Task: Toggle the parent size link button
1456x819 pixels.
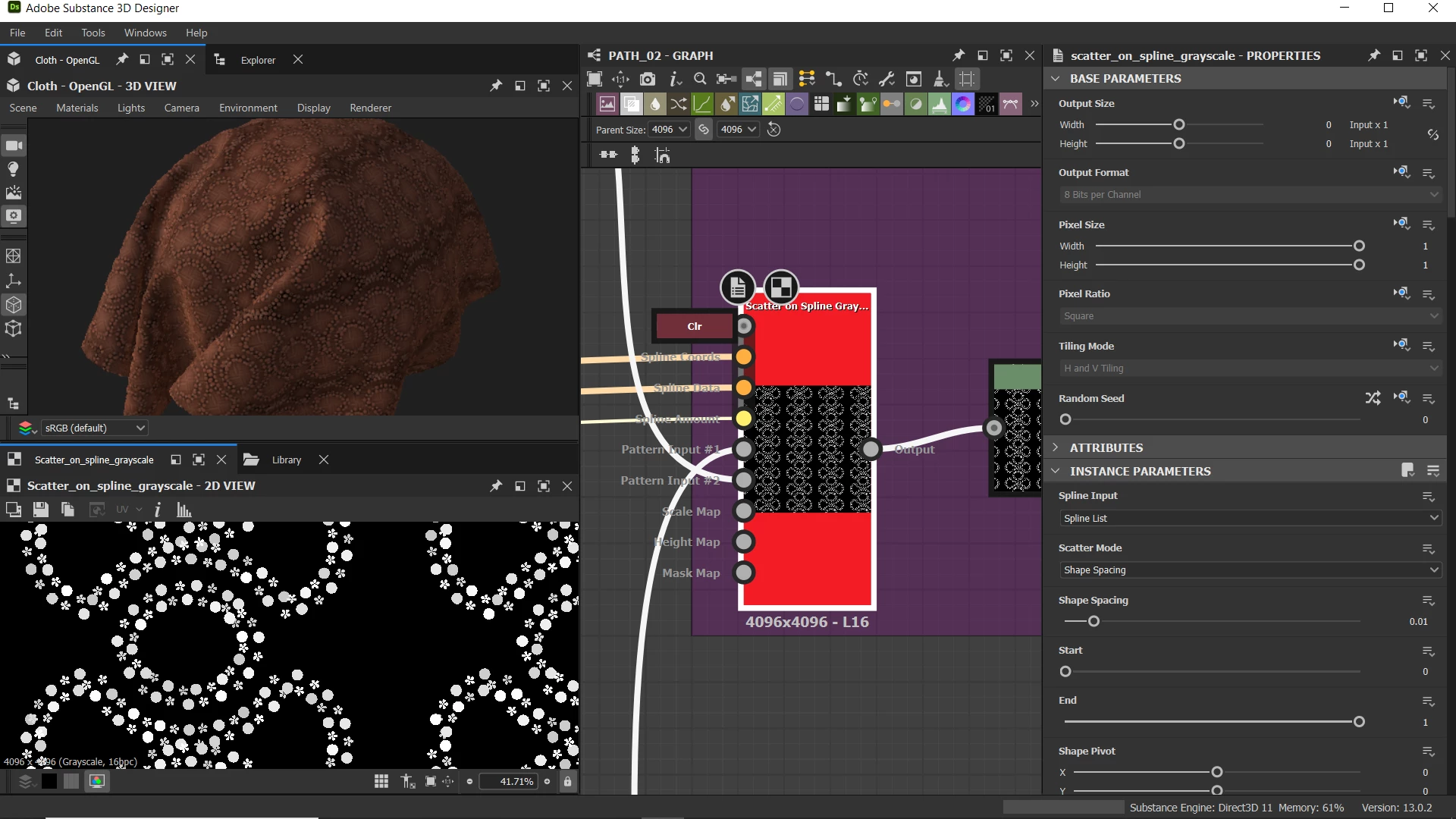Action: tap(704, 130)
